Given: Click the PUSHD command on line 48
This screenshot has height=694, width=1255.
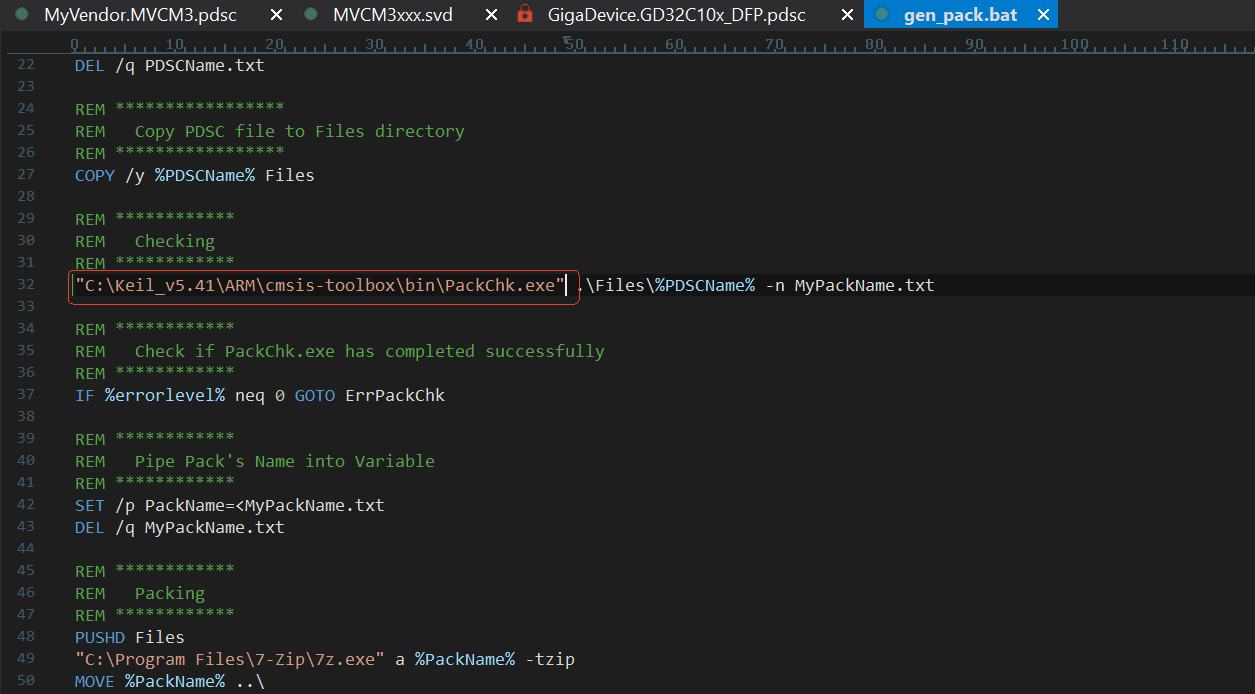Looking at the screenshot, I should pos(100,637).
